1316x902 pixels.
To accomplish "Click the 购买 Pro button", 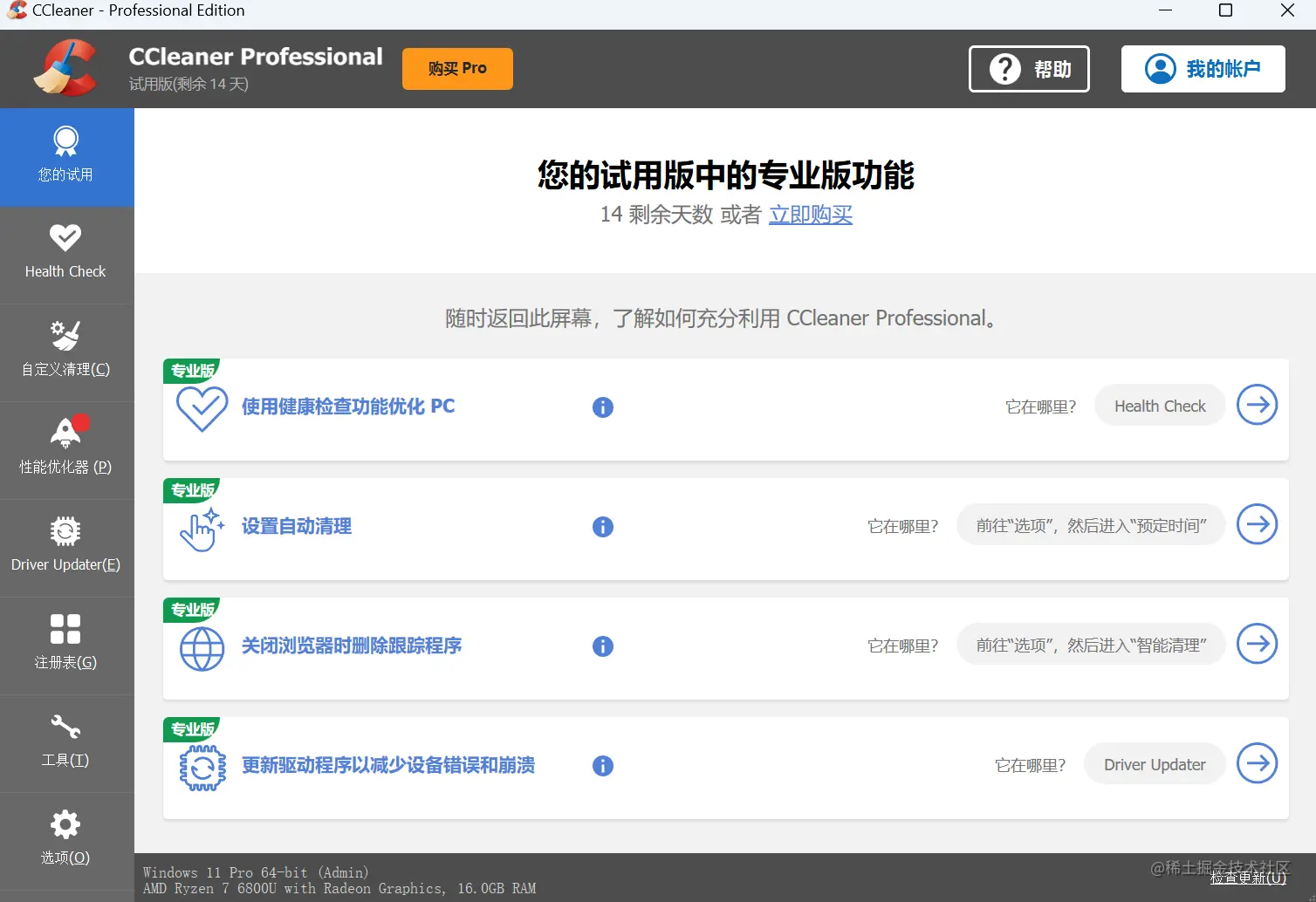I will [457, 69].
